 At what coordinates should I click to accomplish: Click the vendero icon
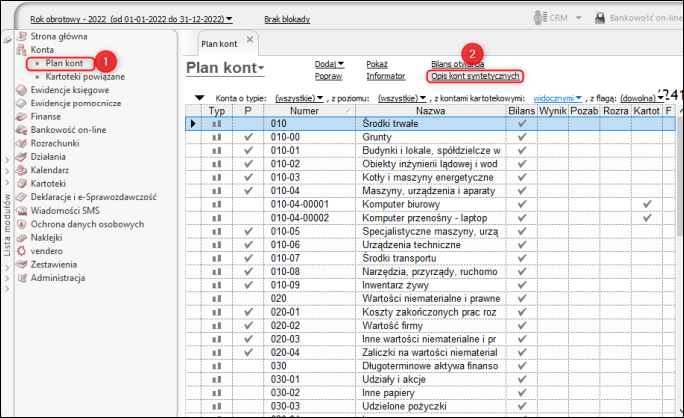[21, 251]
